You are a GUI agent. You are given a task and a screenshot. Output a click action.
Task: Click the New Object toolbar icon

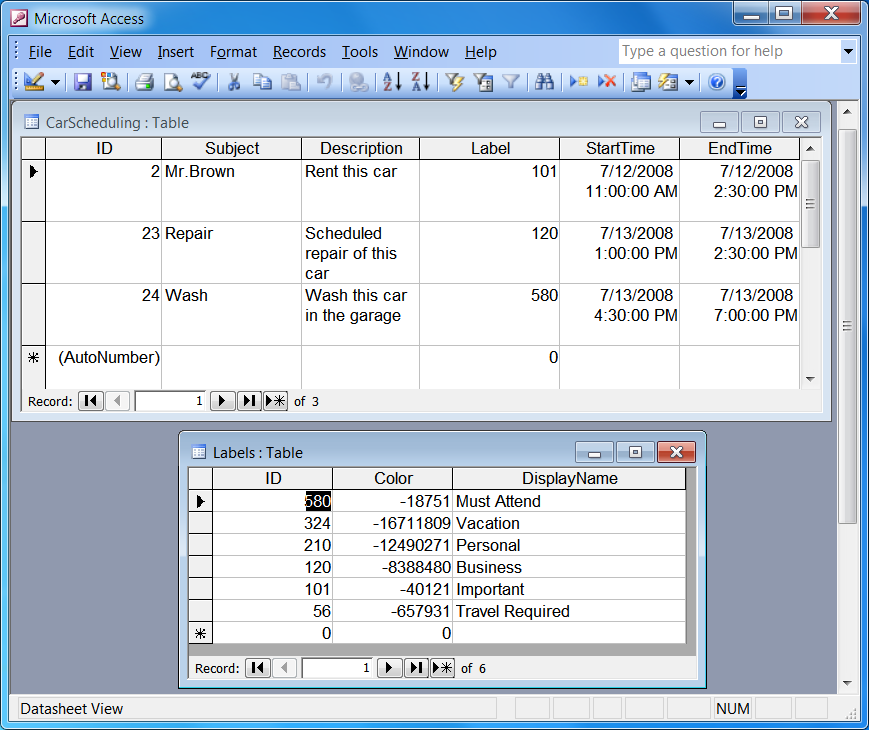(x=668, y=82)
